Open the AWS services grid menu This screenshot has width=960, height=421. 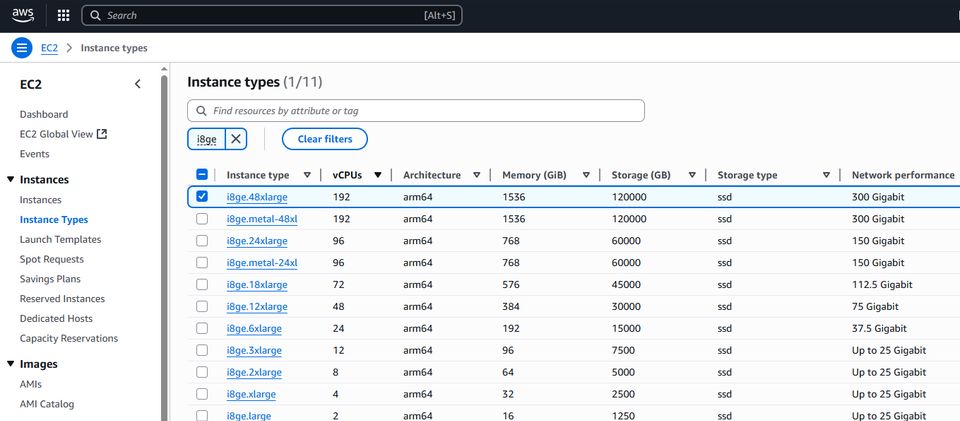click(63, 16)
